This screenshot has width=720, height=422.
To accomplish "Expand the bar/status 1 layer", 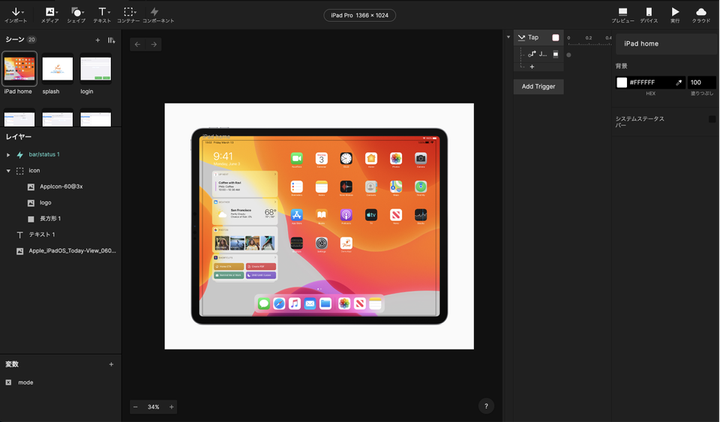I will tap(8, 155).
